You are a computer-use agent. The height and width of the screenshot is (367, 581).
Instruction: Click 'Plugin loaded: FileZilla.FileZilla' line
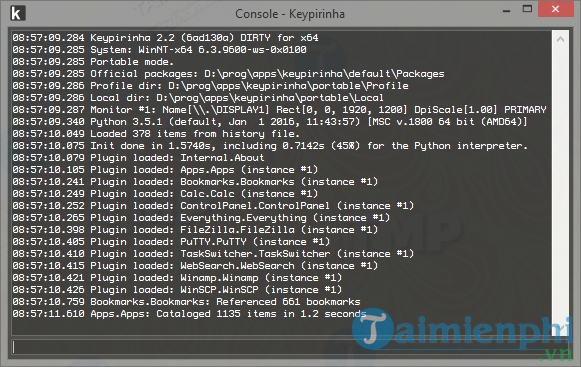tap(195, 229)
